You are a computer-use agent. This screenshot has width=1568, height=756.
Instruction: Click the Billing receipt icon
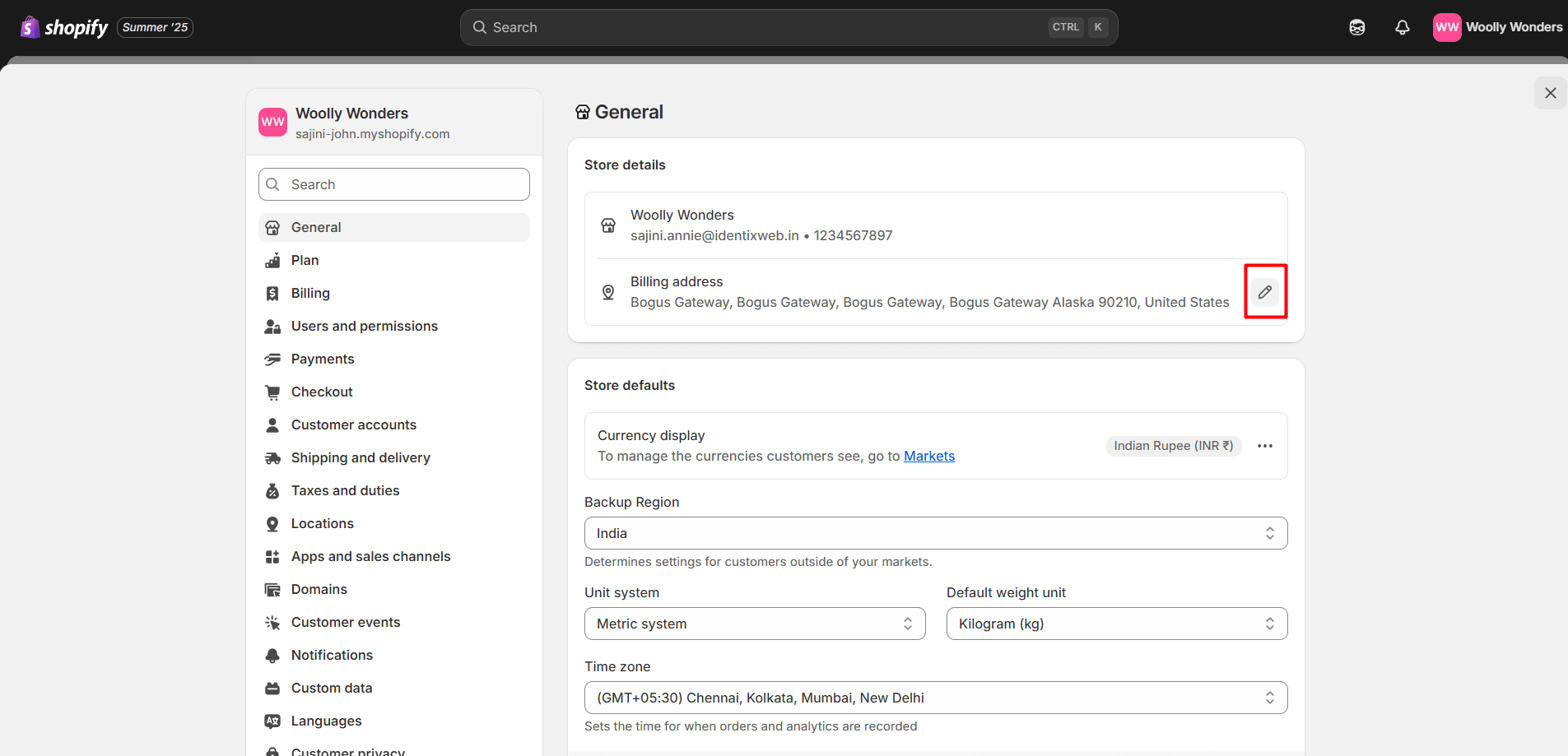pos(272,294)
